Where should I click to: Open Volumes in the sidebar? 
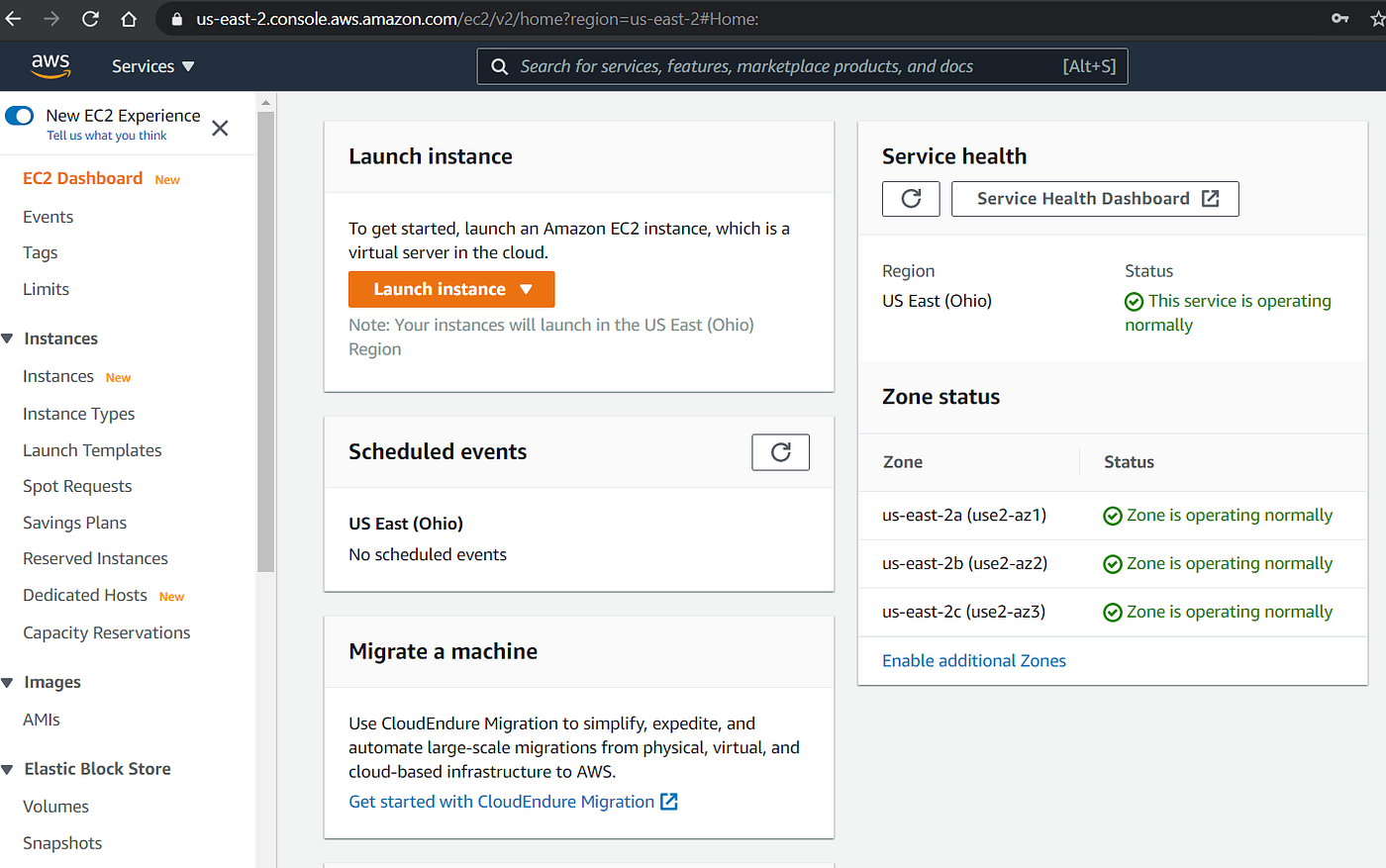point(55,807)
